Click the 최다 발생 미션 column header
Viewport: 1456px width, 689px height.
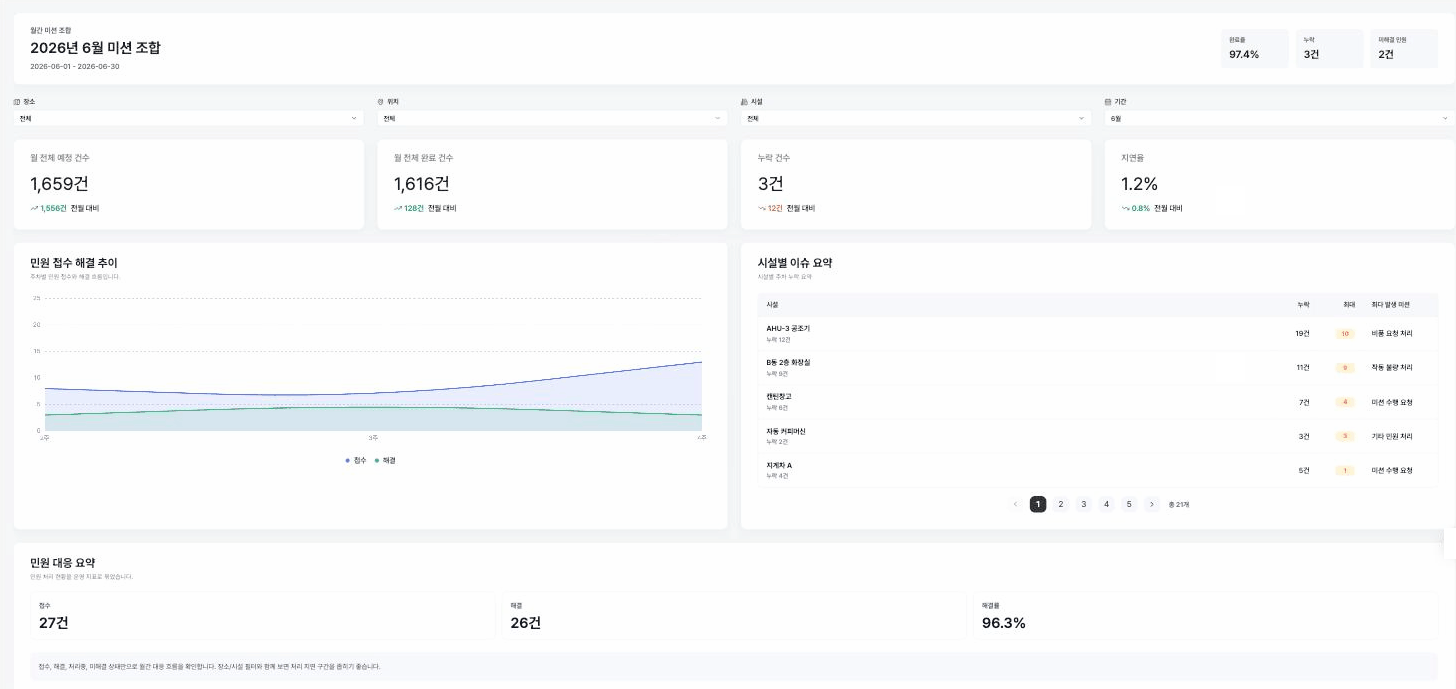(x=1391, y=304)
